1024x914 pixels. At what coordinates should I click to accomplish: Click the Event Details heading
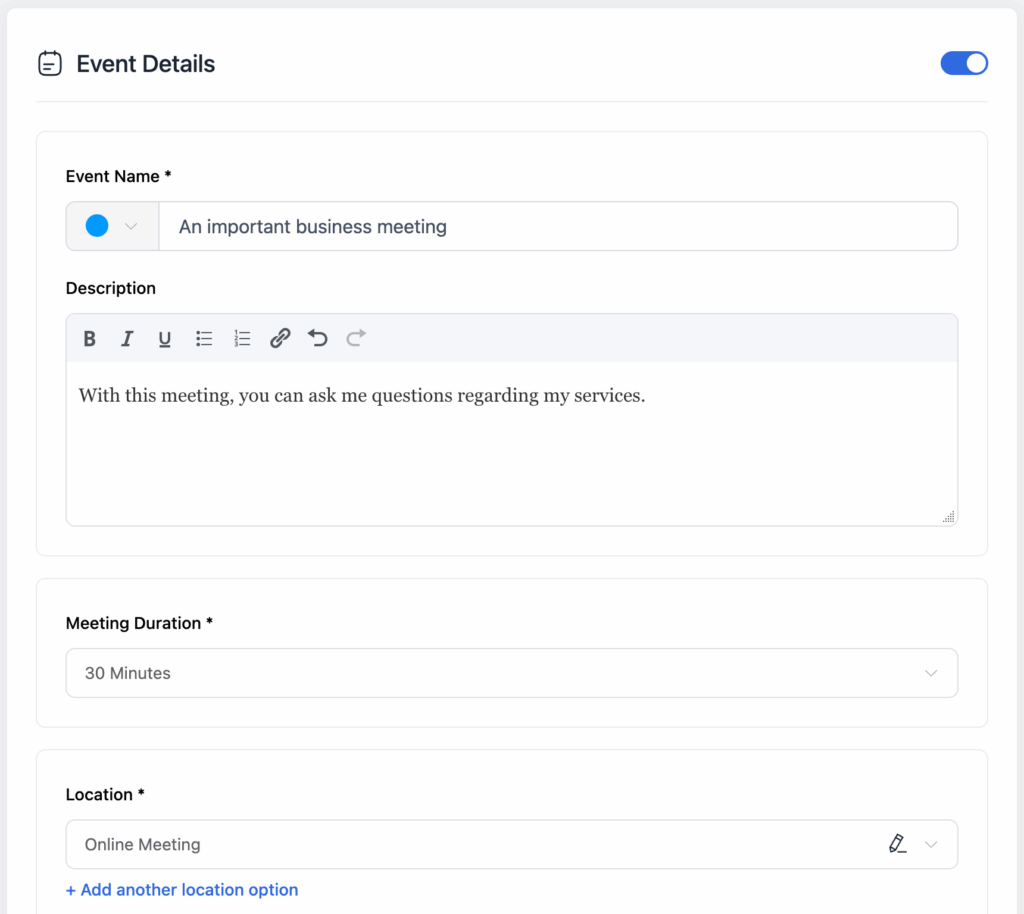145,63
